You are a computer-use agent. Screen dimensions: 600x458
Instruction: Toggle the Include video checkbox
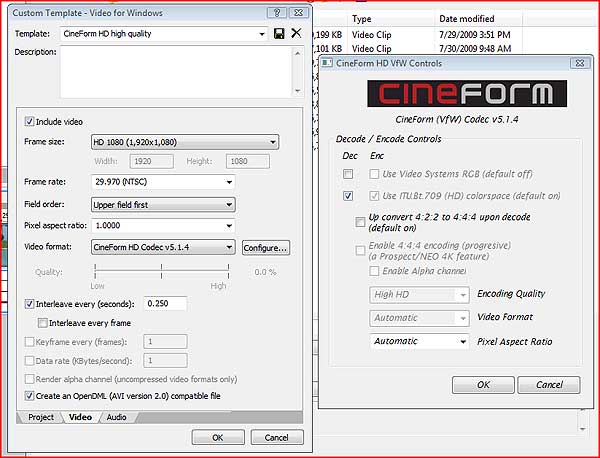29,122
